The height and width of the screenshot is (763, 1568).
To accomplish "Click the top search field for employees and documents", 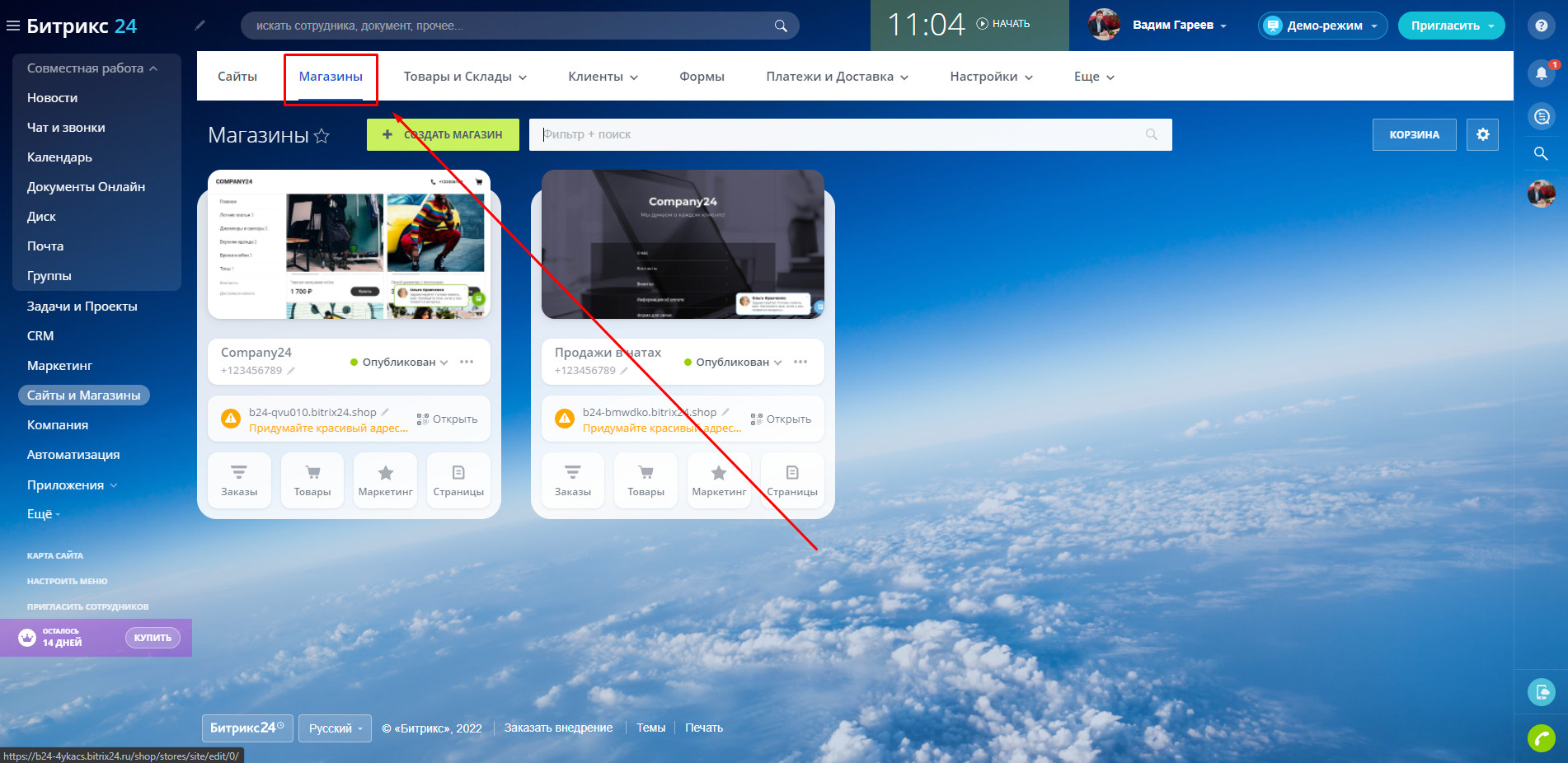I will 519,26.
